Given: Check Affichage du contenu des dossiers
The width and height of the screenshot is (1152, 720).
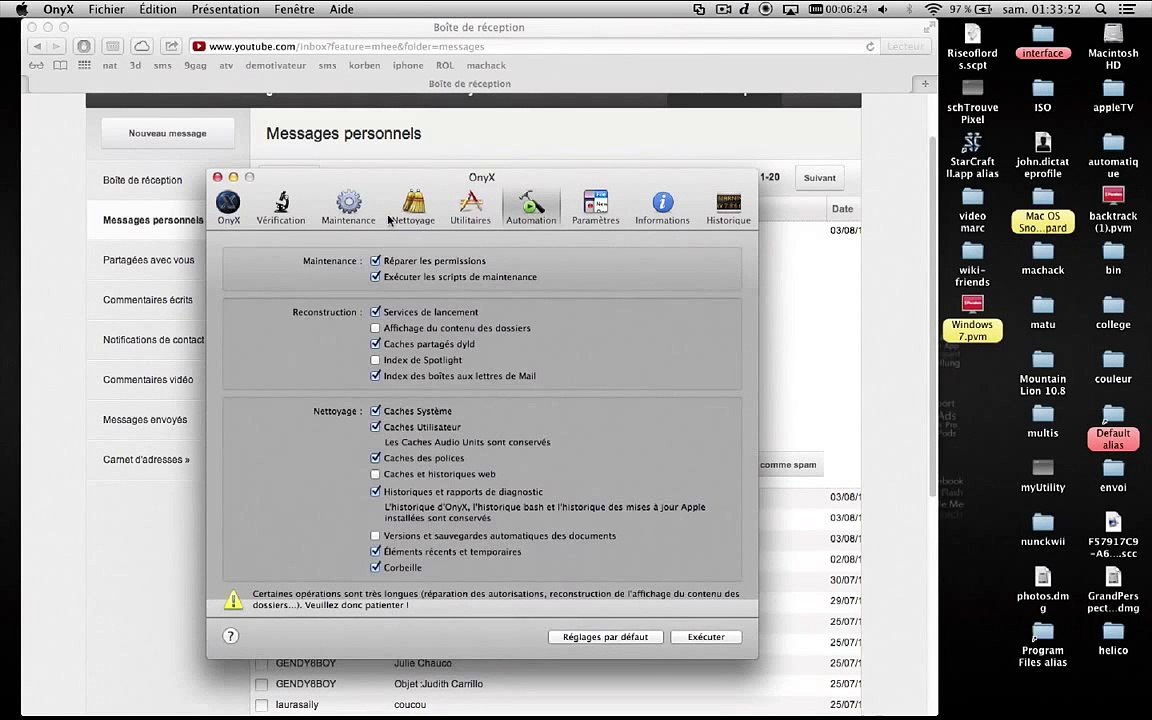Looking at the screenshot, I should point(375,328).
